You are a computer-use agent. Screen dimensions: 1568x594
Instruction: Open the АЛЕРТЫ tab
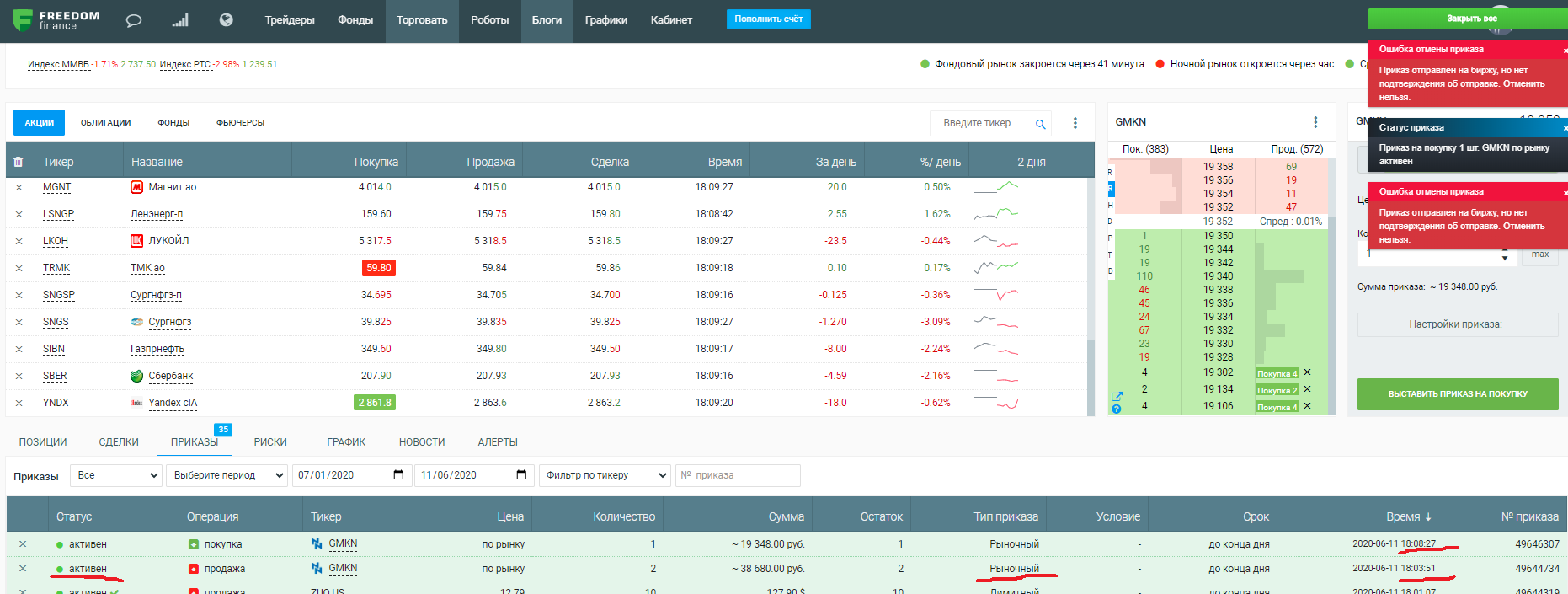[x=498, y=442]
